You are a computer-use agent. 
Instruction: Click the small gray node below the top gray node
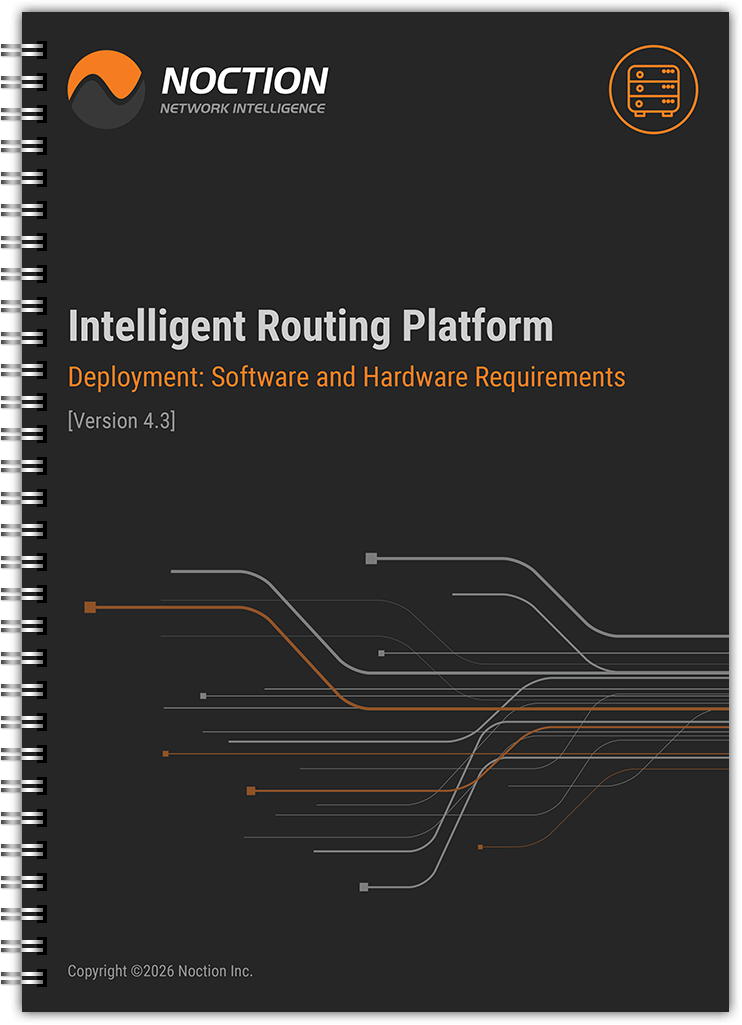click(381, 653)
